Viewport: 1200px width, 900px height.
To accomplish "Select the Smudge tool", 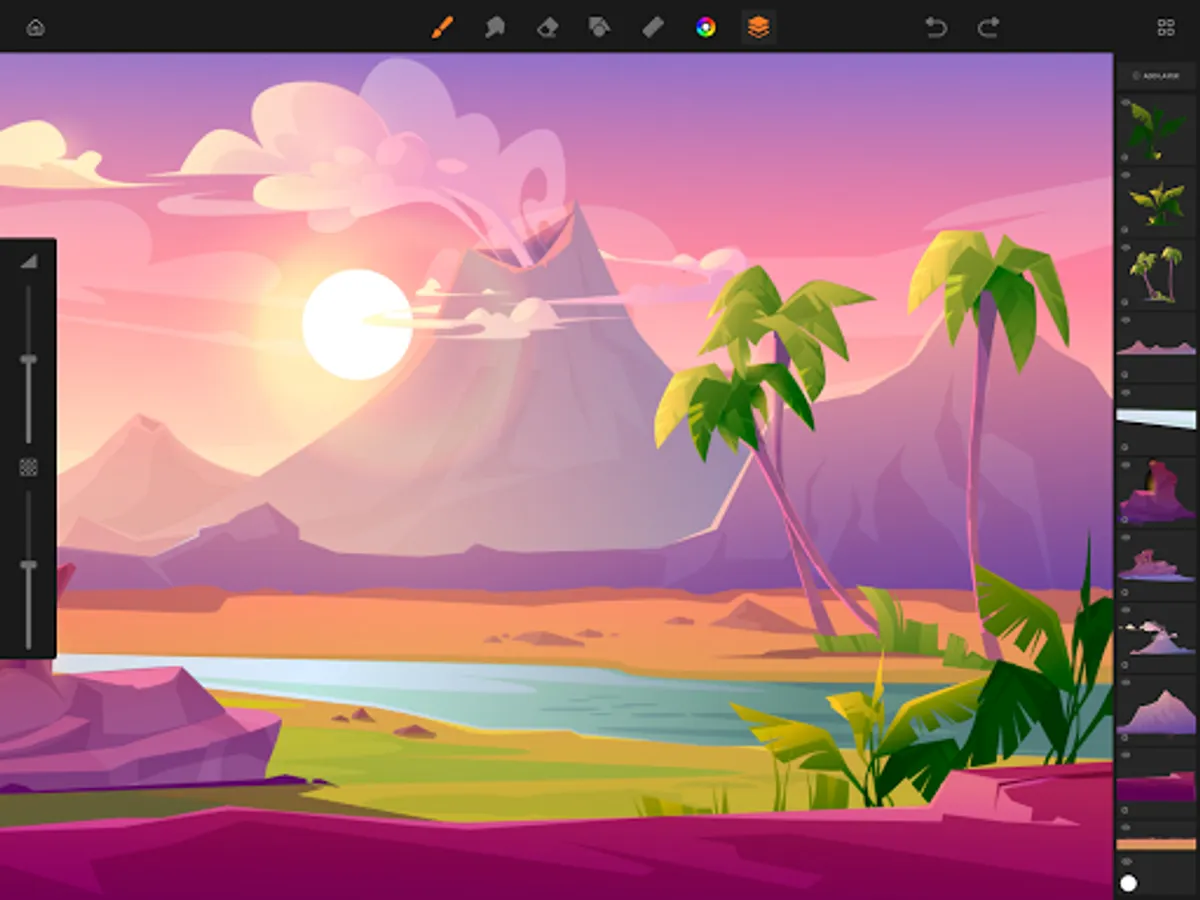I will tap(494, 27).
